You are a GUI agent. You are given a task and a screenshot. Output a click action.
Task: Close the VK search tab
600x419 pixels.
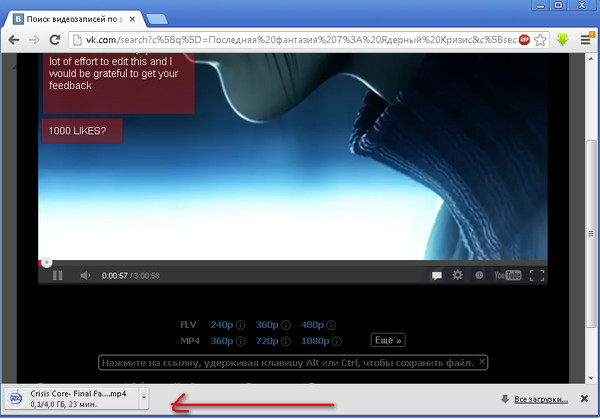[x=132, y=19]
